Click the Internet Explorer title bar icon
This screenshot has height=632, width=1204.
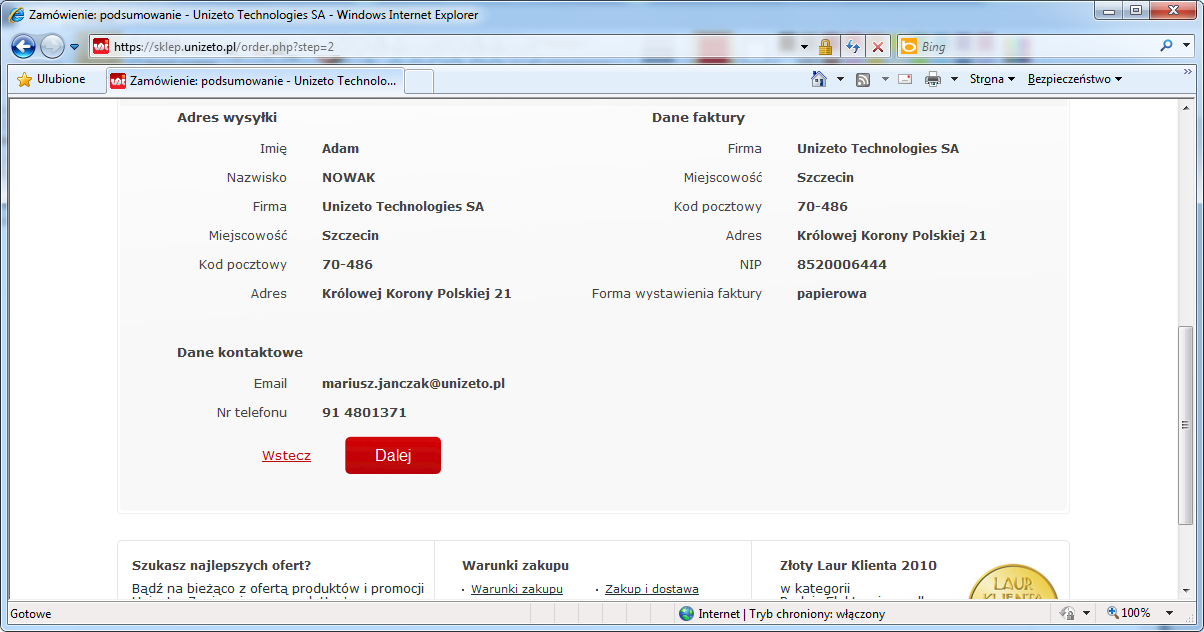point(16,15)
